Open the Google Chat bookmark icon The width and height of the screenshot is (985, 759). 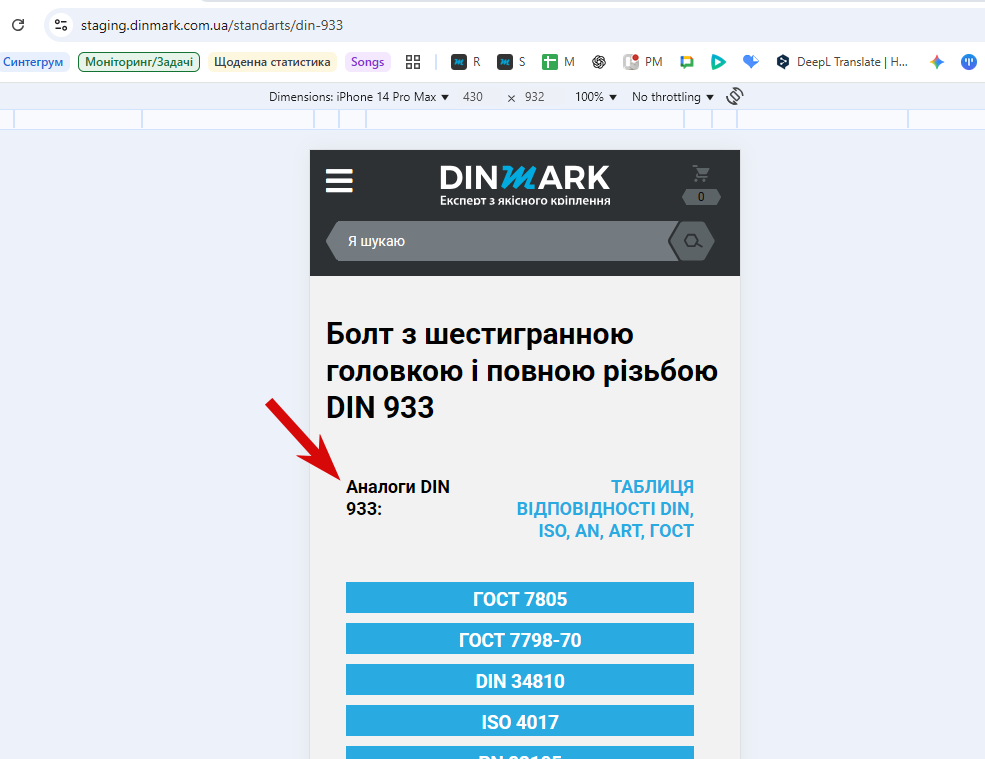687,62
